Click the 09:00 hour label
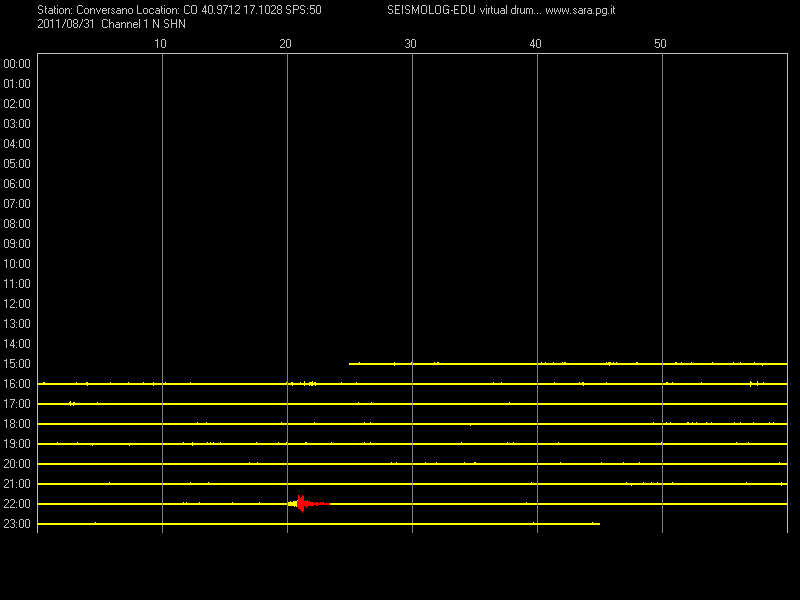 [17, 244]
